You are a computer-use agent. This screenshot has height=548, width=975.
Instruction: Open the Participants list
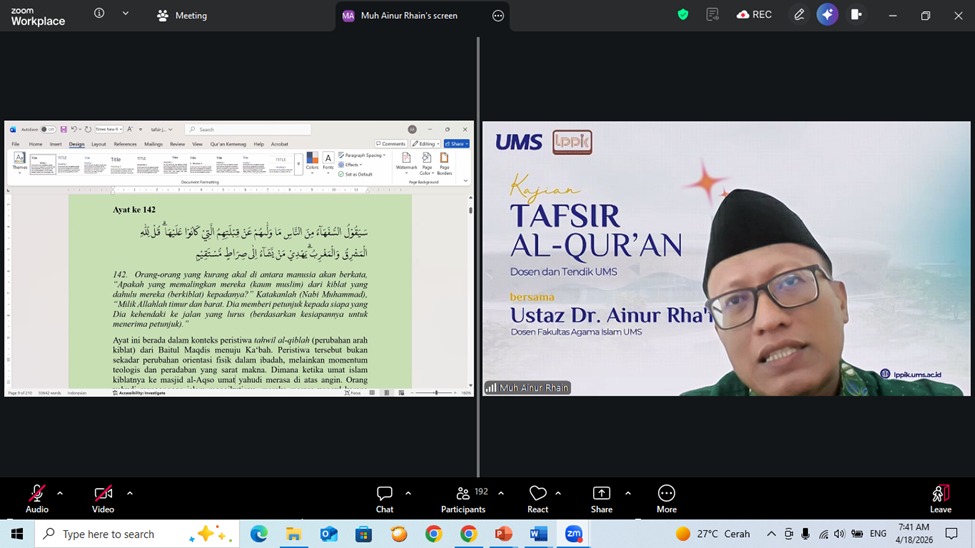[x=463, y=499]
